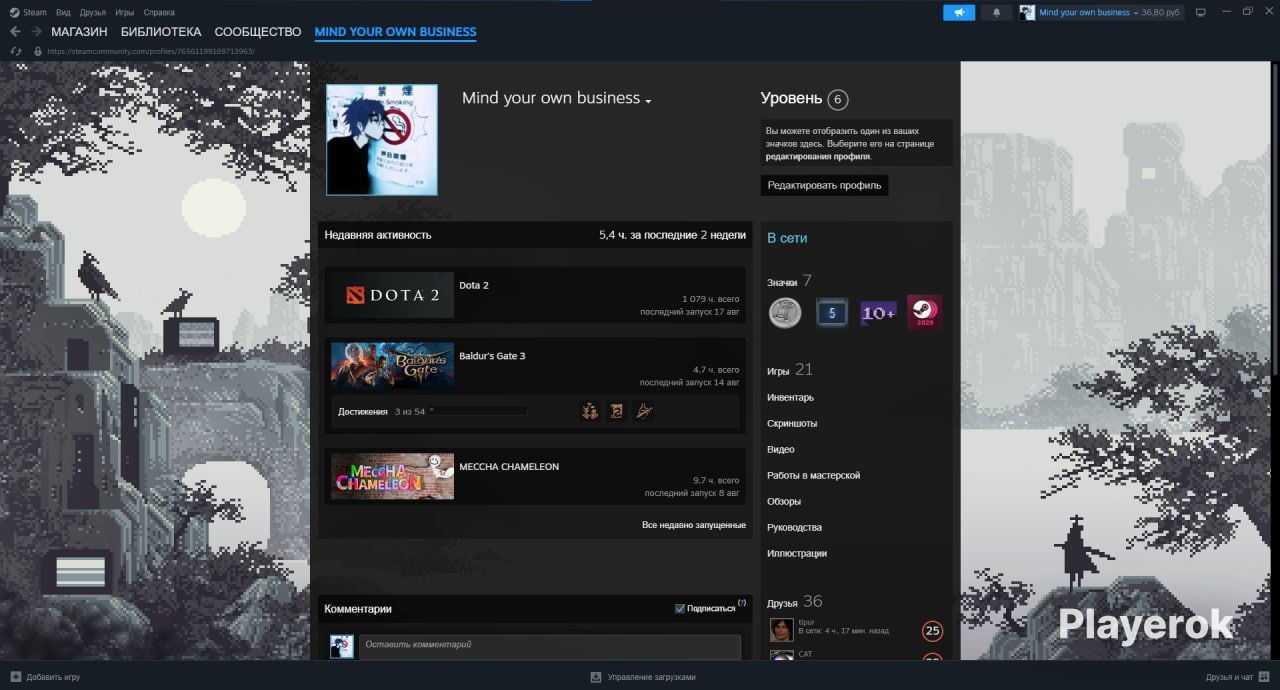Click the friends and chat plus icon
The height and width of the screenshot is (690, 1280).
(1264, 677)
